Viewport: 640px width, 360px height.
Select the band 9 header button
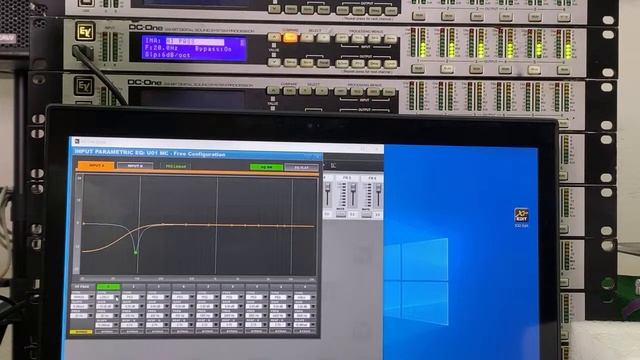click(x=305, y=286)
